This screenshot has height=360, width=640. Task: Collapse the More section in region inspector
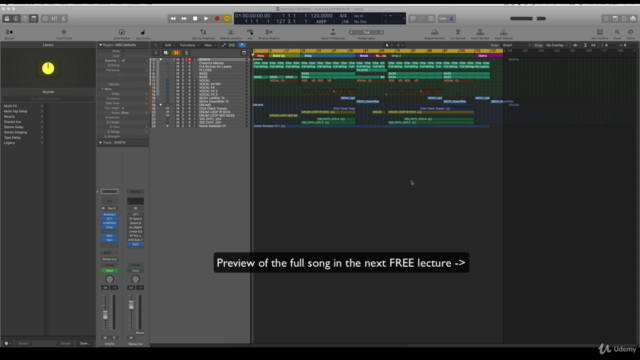click(x=102, y=89)
